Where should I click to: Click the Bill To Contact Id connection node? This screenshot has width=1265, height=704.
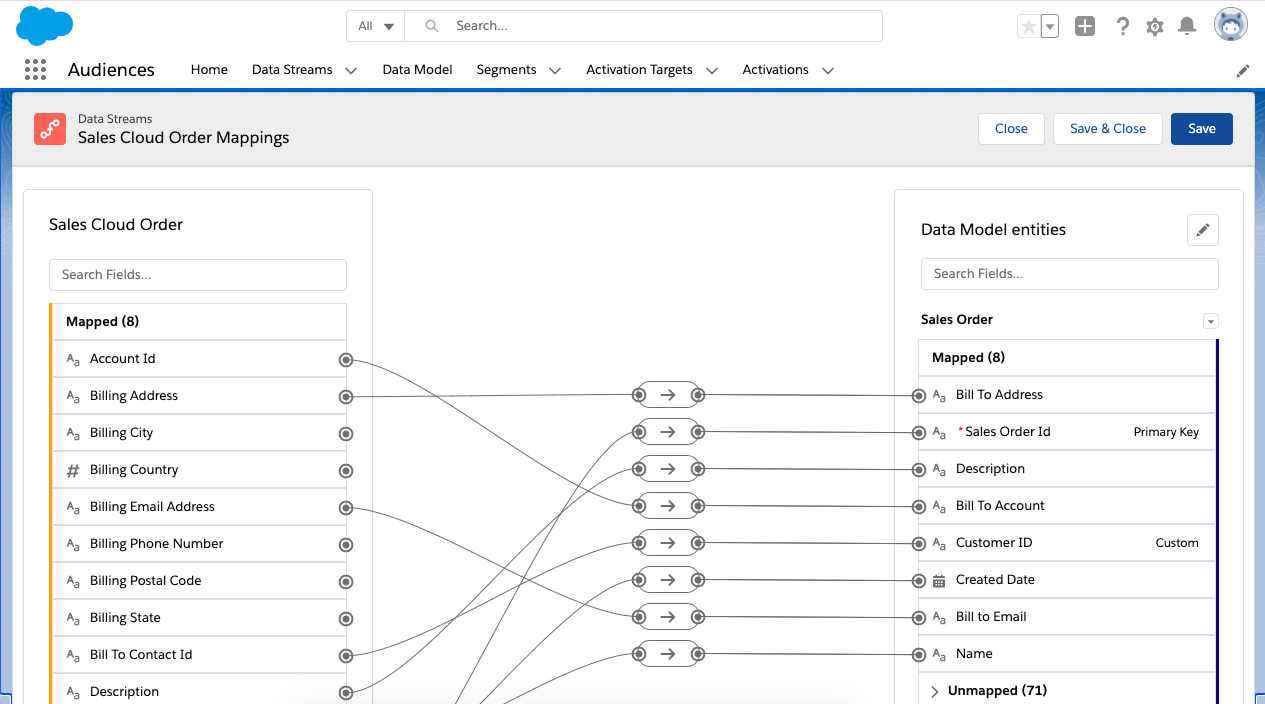[x=346, y=656]
